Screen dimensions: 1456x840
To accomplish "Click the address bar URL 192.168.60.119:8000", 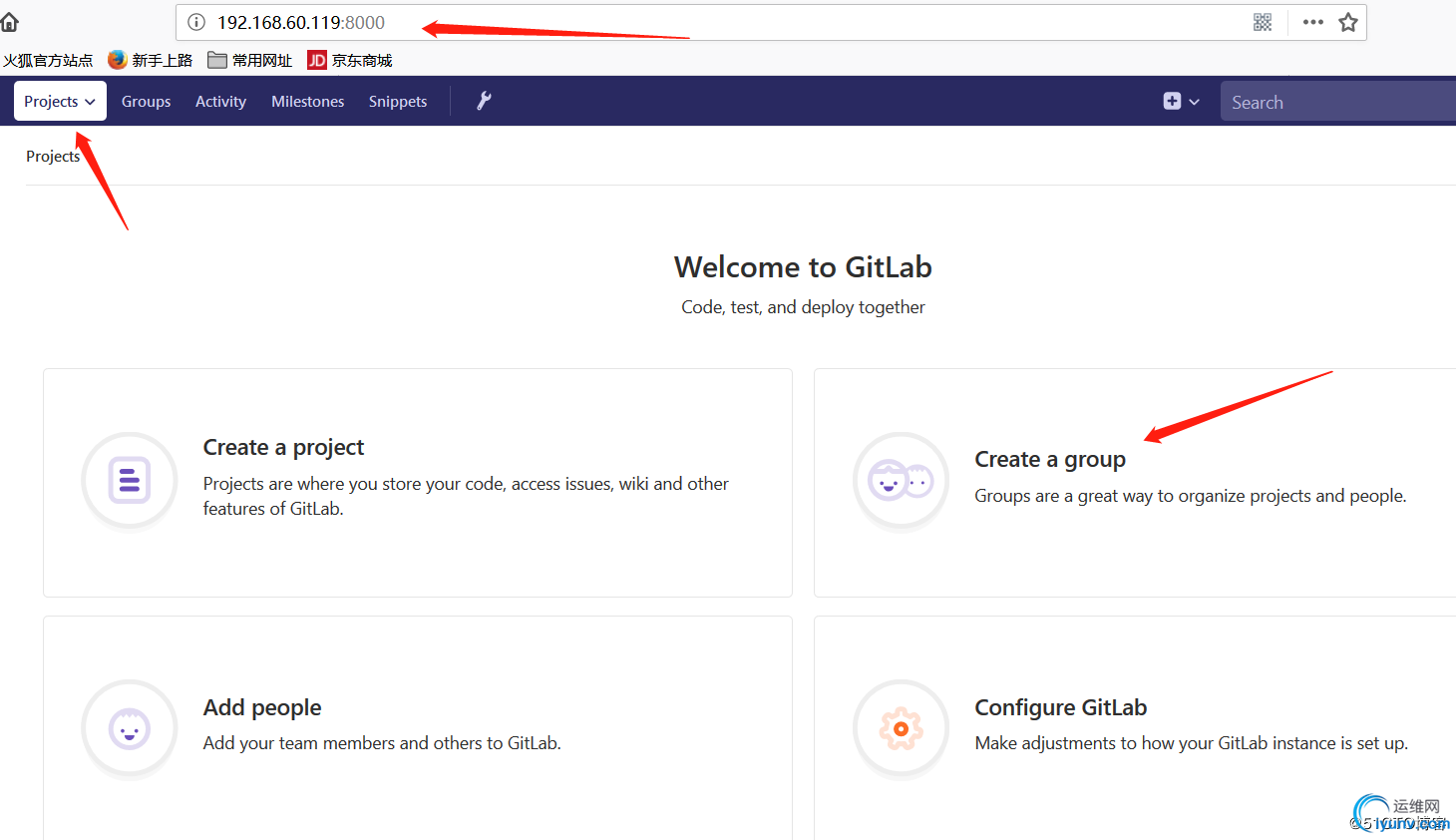I will click(x=301, y=22).
